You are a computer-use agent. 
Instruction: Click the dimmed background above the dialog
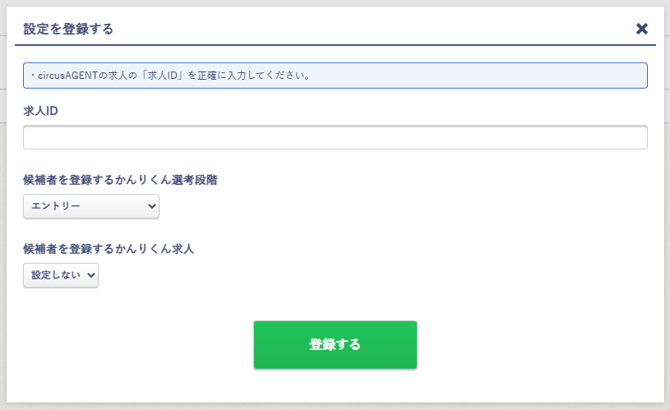point(335,3)
